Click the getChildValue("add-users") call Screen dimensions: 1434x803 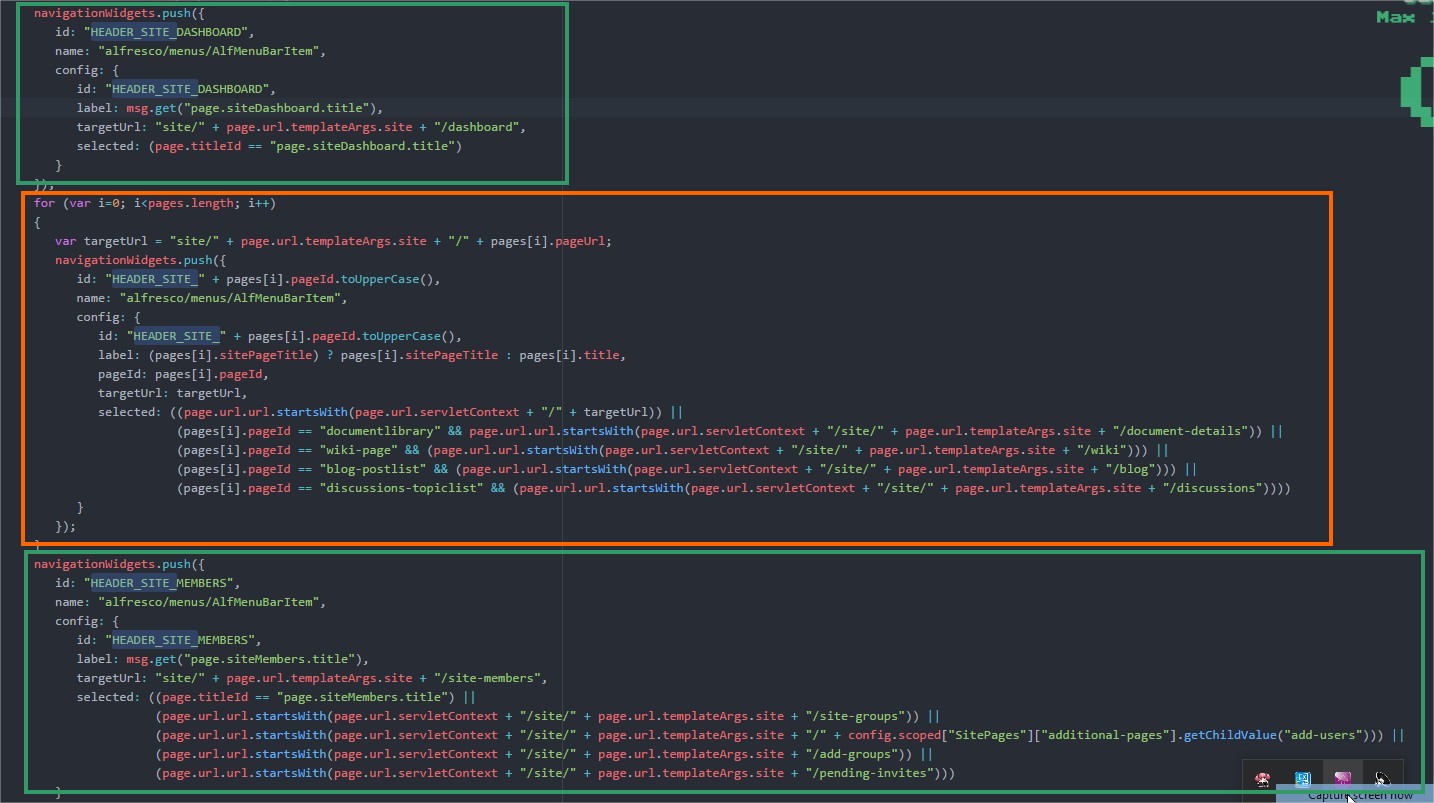pos(1273,735)
